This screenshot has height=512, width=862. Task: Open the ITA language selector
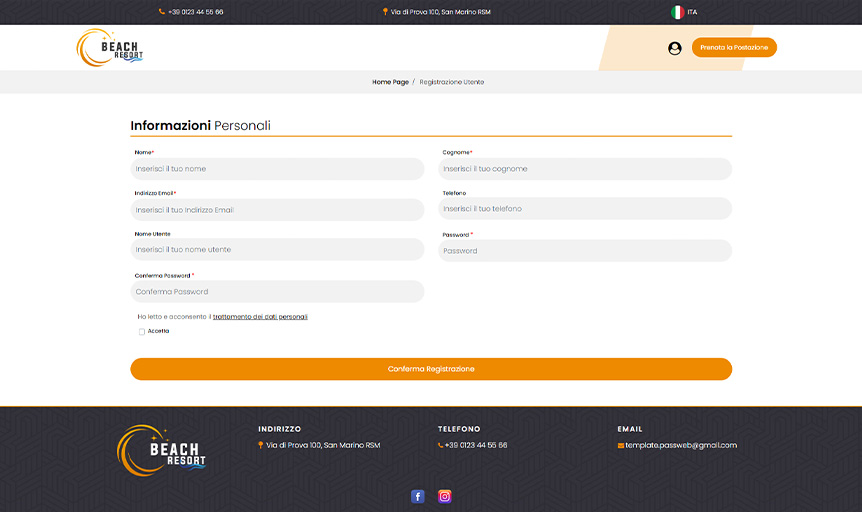tap(692, 12)
